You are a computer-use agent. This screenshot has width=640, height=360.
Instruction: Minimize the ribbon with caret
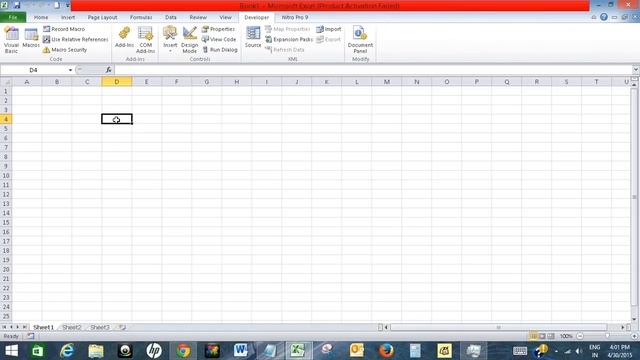(594, 17)
